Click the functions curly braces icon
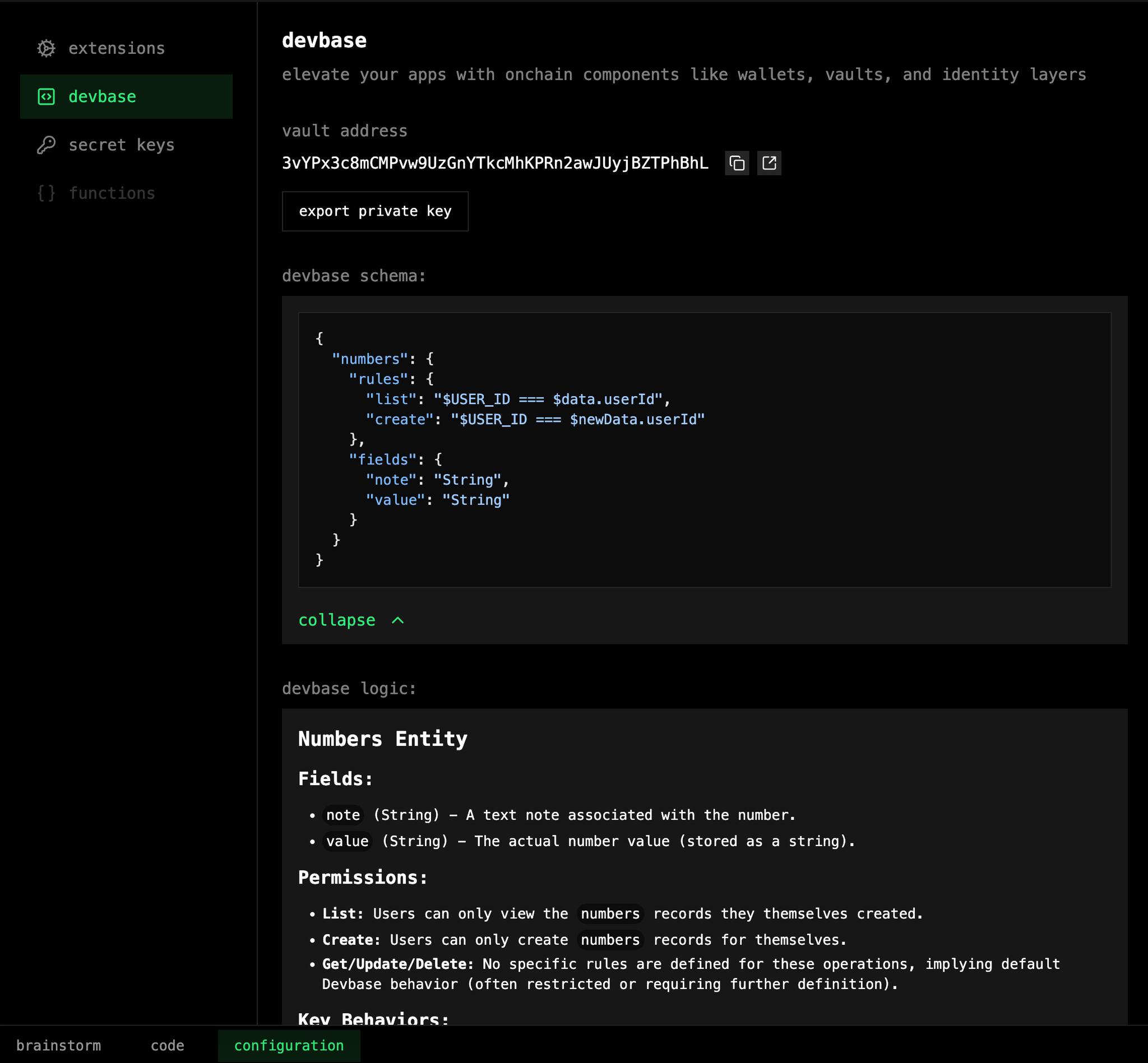 46,193
